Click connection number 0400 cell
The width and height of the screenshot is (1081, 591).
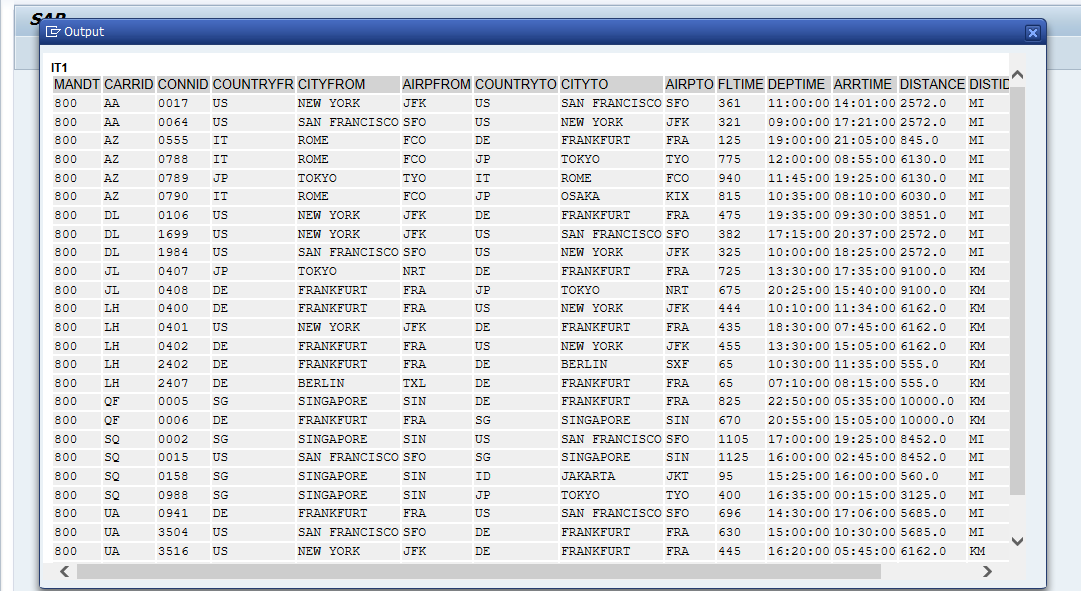click(x=183, y=308)
